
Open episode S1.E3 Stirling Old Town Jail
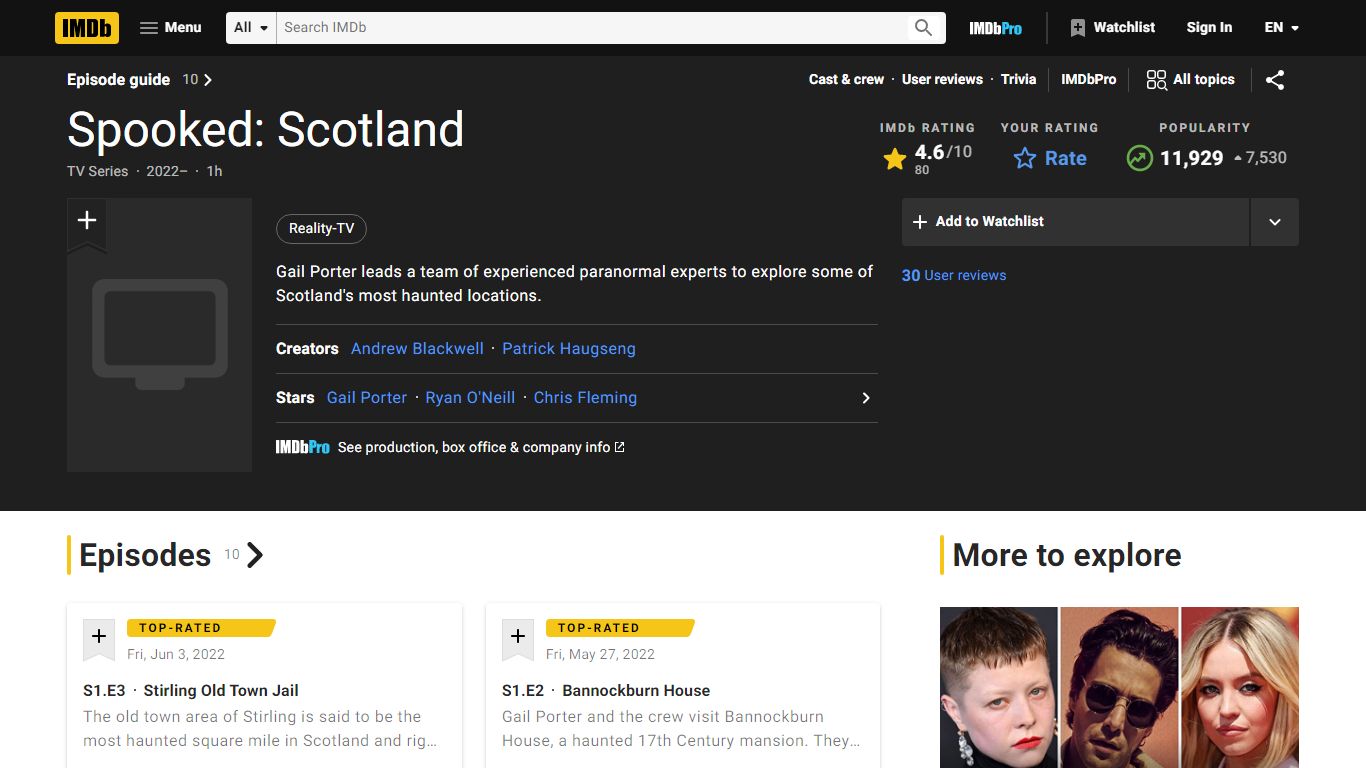coord(191,691)
